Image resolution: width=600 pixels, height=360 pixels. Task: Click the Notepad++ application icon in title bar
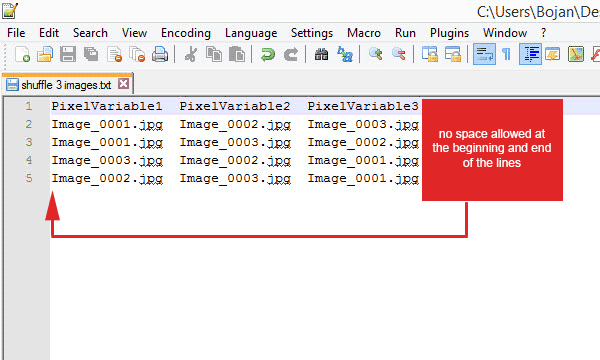10,10
